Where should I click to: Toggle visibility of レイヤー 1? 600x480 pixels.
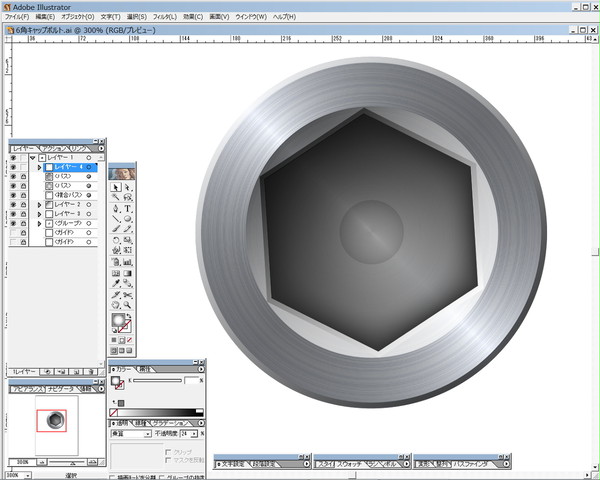click(13, 158)
